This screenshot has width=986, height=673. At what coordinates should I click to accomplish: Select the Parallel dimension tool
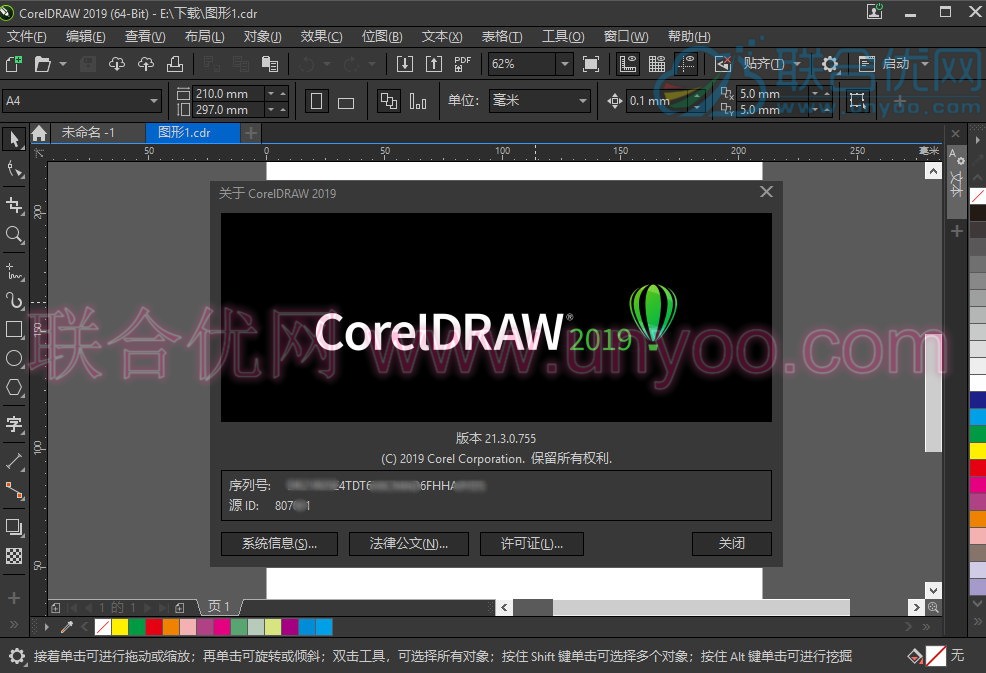coord(14,460)
